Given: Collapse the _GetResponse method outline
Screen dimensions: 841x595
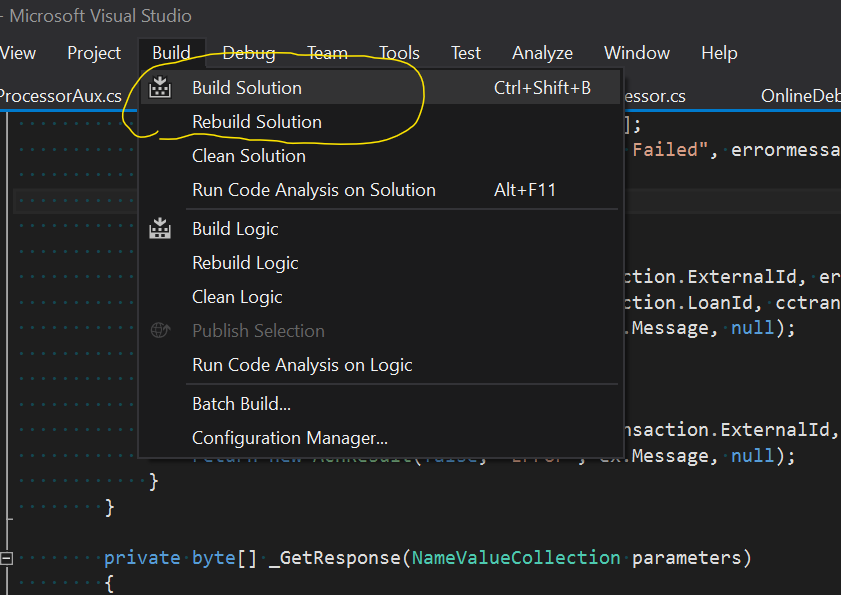Looking at the screenshot, I should tap(8, 558).
